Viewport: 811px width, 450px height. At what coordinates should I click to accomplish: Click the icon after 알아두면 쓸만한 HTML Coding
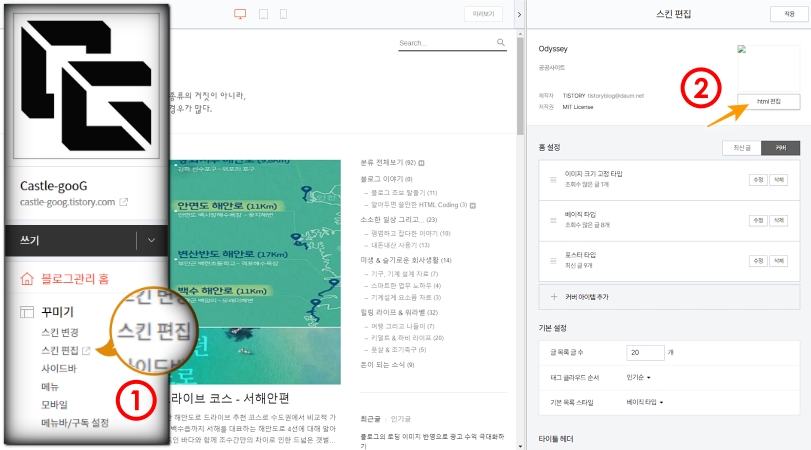(473, 205)
